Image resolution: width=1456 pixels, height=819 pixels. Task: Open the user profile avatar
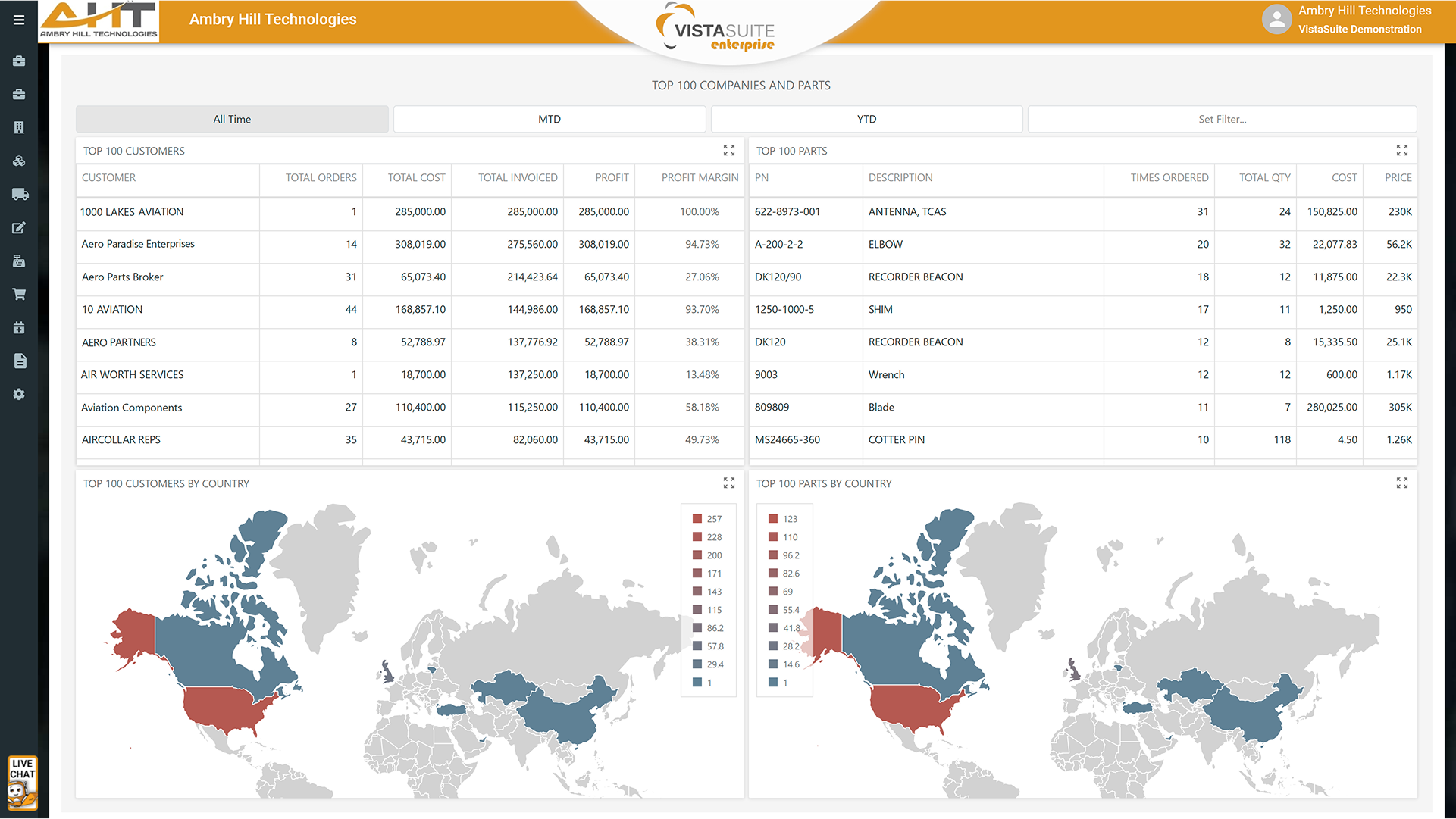(x=1276, y=20)
